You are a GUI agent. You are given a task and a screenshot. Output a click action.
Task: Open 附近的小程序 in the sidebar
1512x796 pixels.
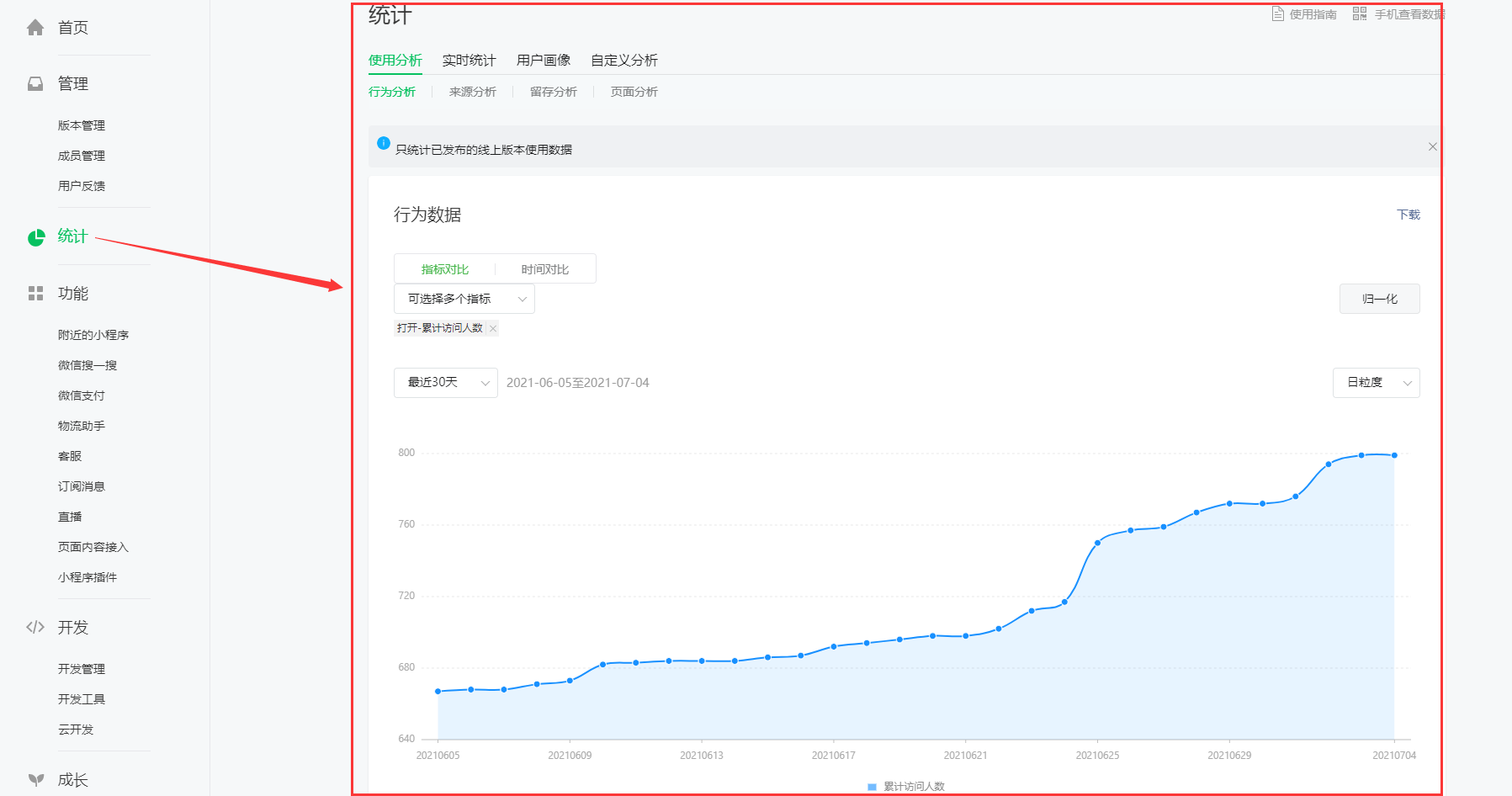[93, 335]
